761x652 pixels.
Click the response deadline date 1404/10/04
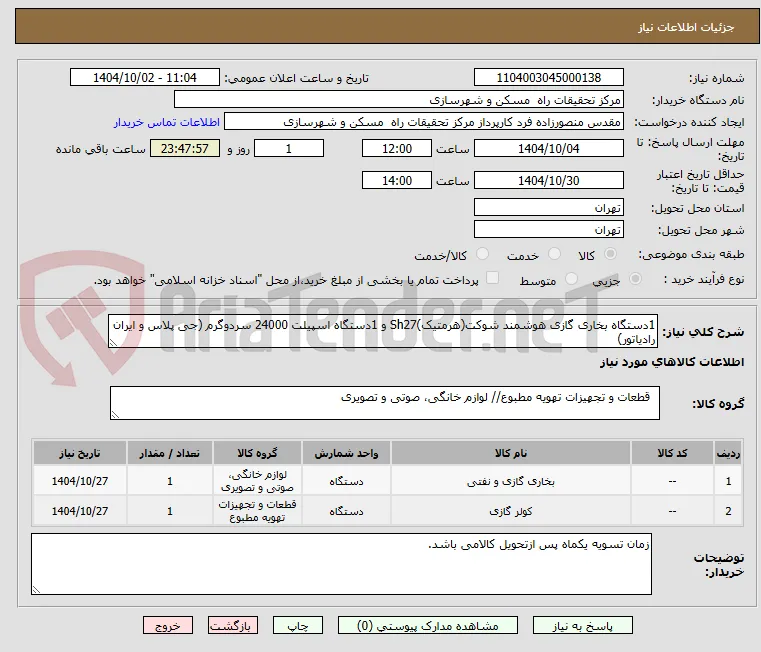click(x=548, y=149)
